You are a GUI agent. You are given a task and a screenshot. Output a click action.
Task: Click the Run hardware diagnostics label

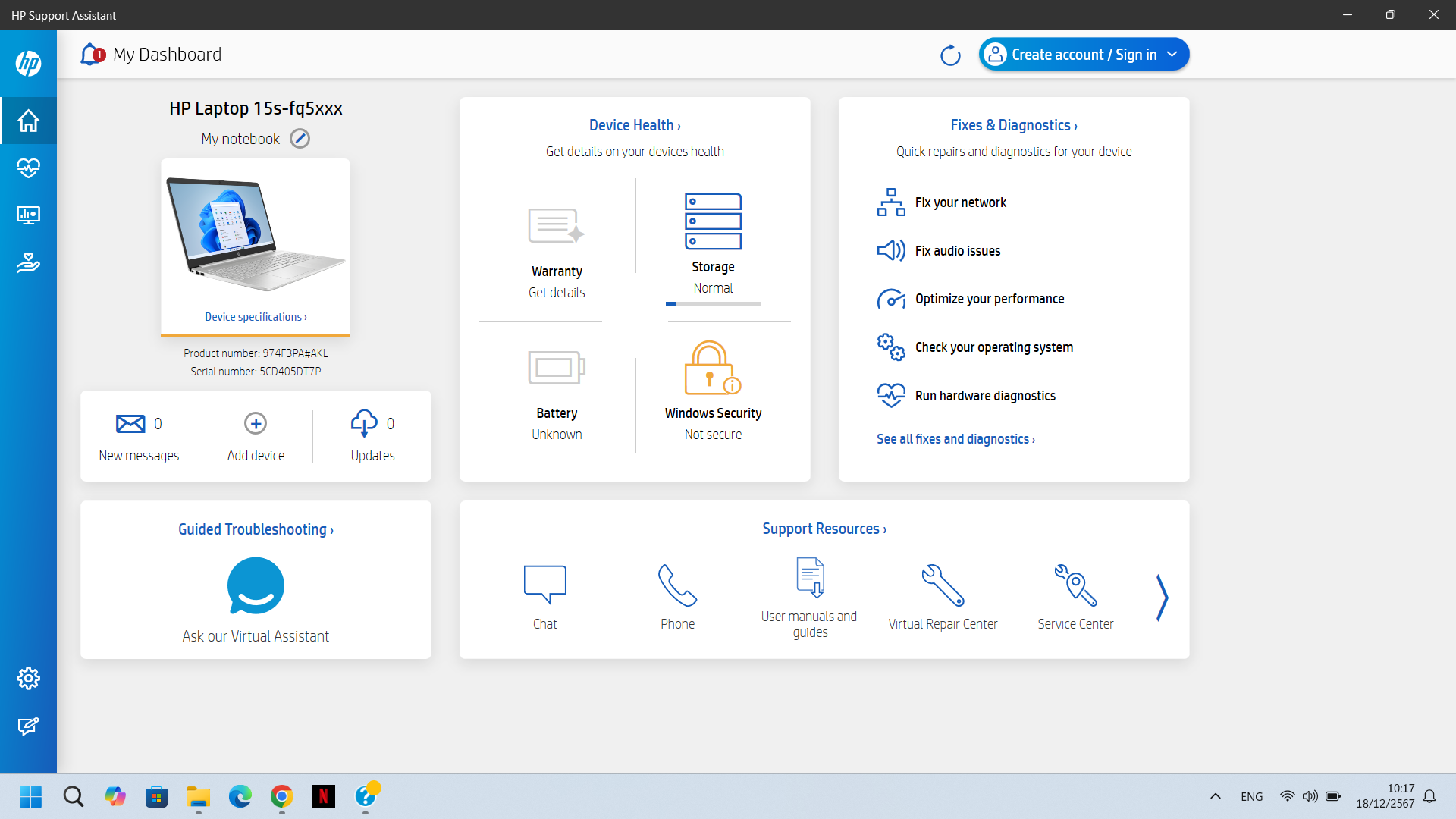(x=985, y=396)
